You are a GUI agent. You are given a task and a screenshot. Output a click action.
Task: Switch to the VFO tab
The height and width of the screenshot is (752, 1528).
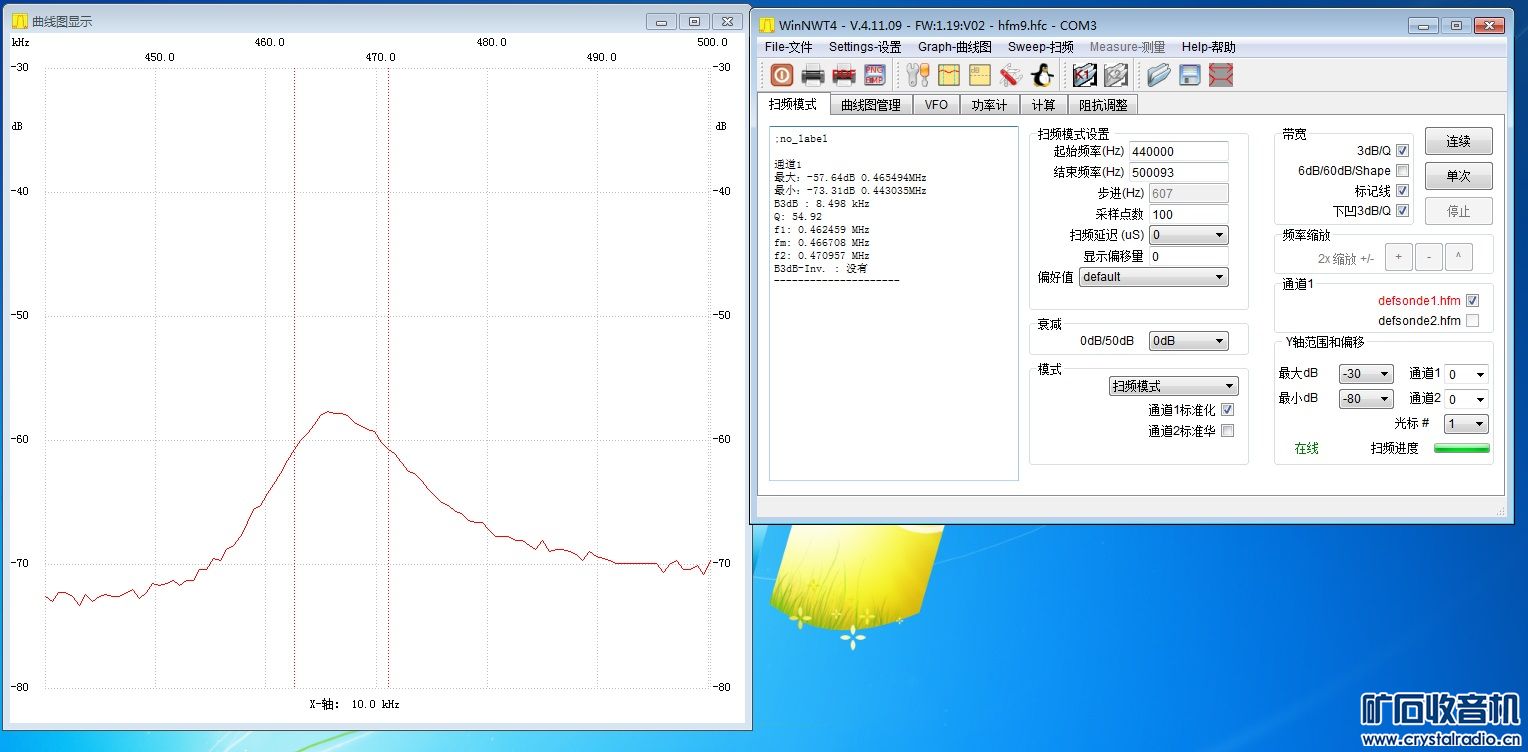(x=936, y=105)
